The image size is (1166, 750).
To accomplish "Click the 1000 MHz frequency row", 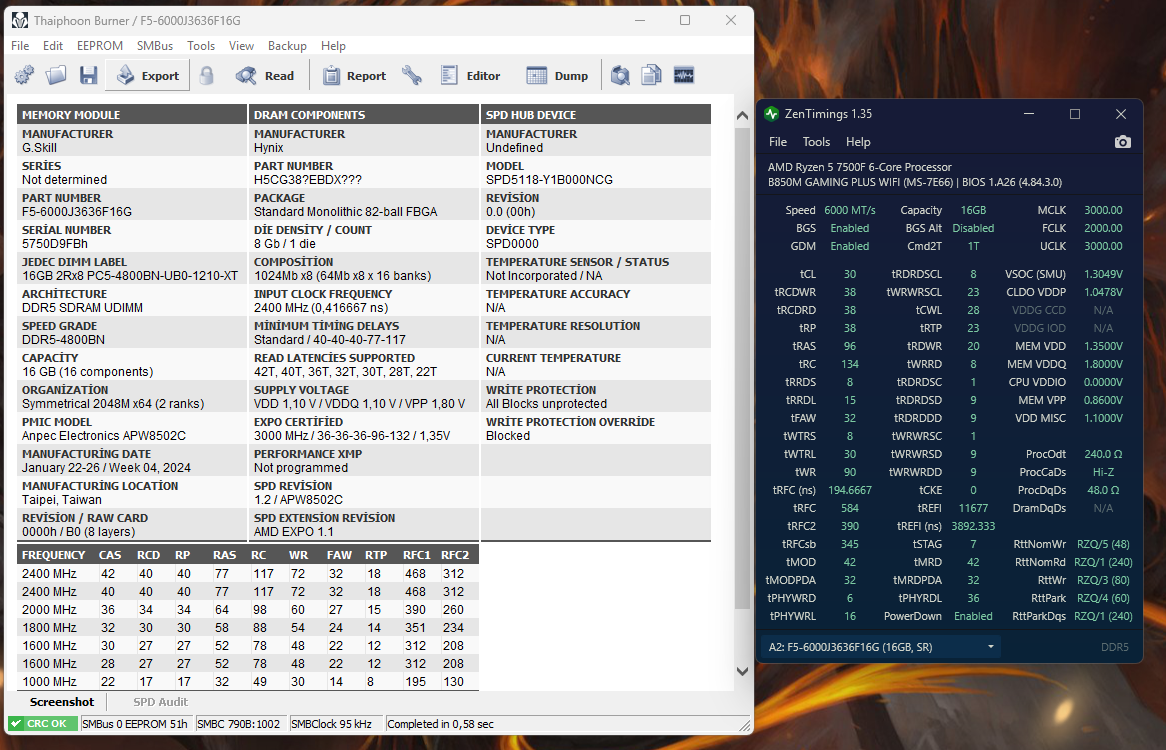I will click(x=248, y=682).
